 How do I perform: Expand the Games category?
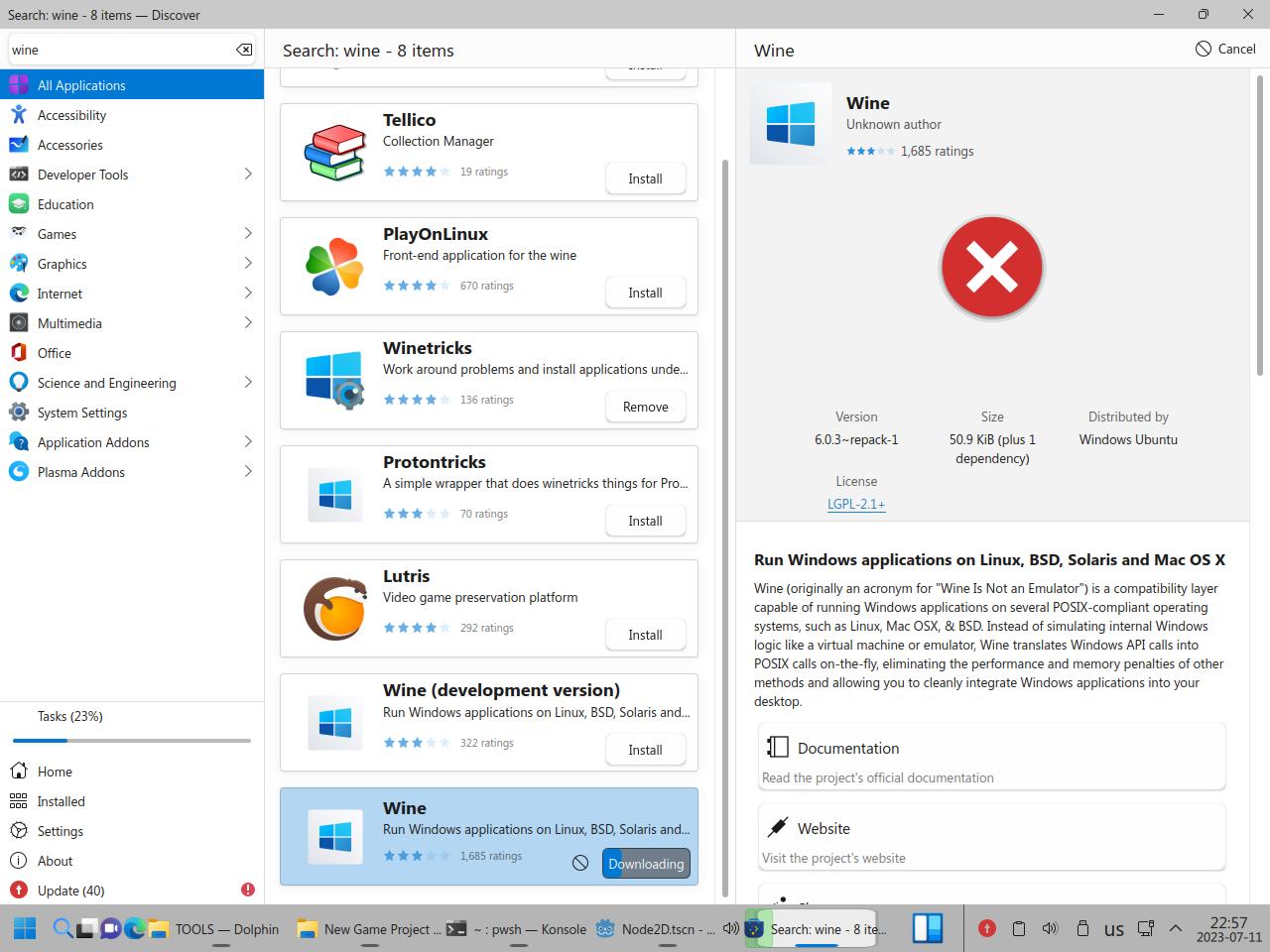point(248,234)
